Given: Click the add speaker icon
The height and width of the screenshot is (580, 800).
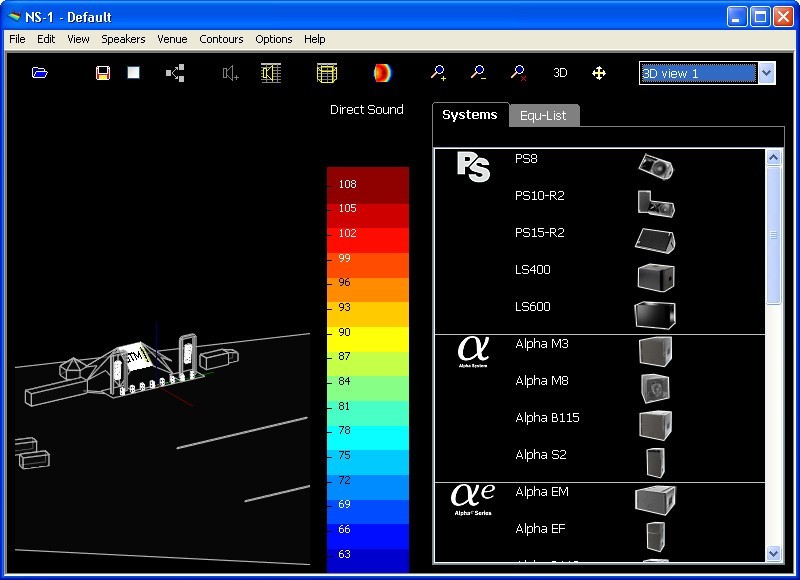Looking at the screenshot, I should coord(231,73).
